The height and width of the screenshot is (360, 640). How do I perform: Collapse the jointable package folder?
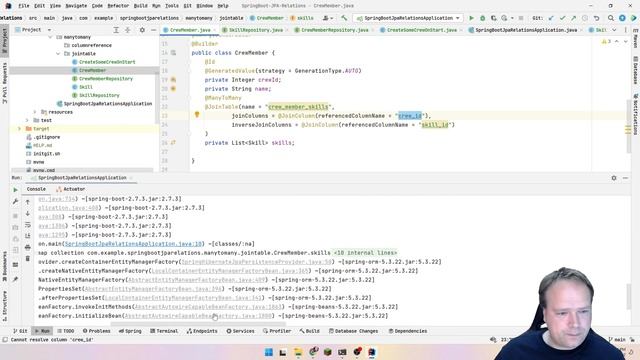58,53
